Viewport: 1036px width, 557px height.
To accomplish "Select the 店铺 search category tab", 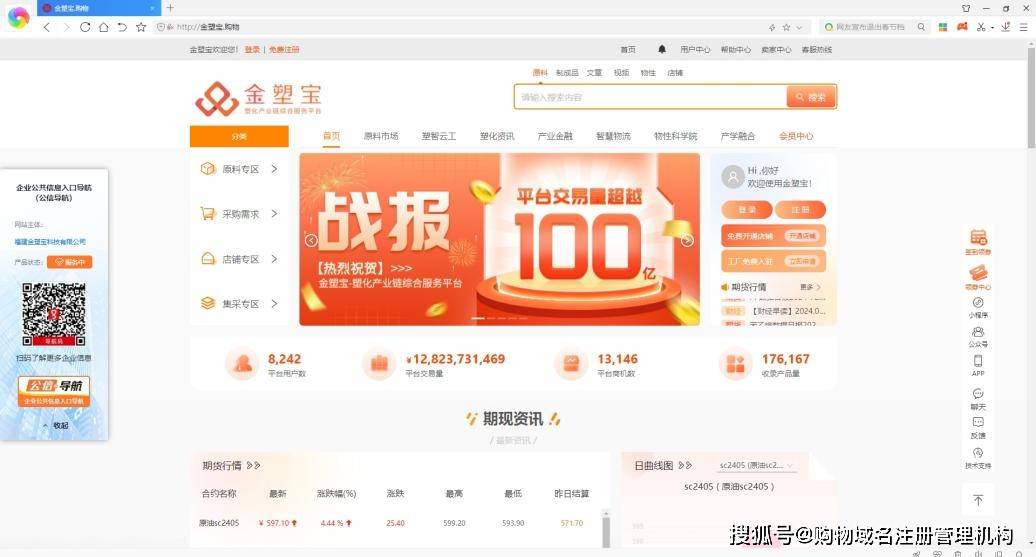I will click(675, 73).
